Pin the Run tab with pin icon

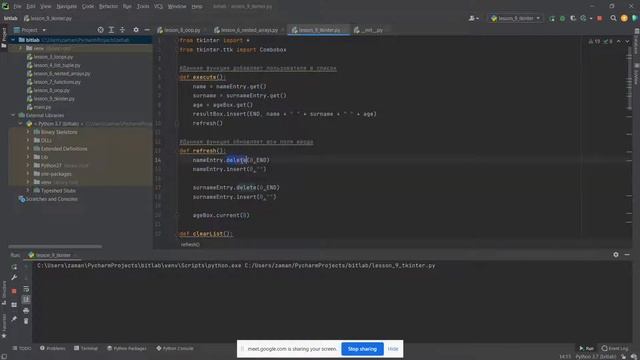[14, 319]
